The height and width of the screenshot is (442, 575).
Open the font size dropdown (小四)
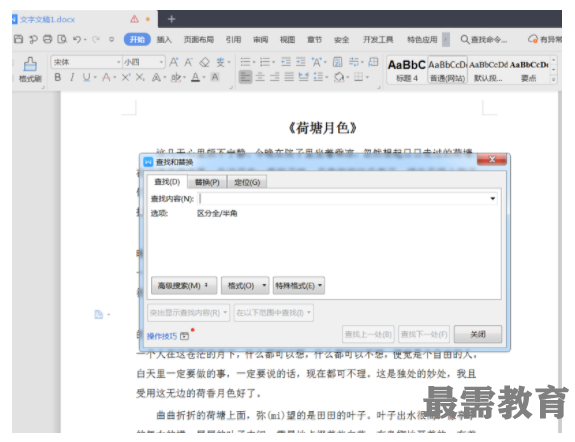coord(161,62)
